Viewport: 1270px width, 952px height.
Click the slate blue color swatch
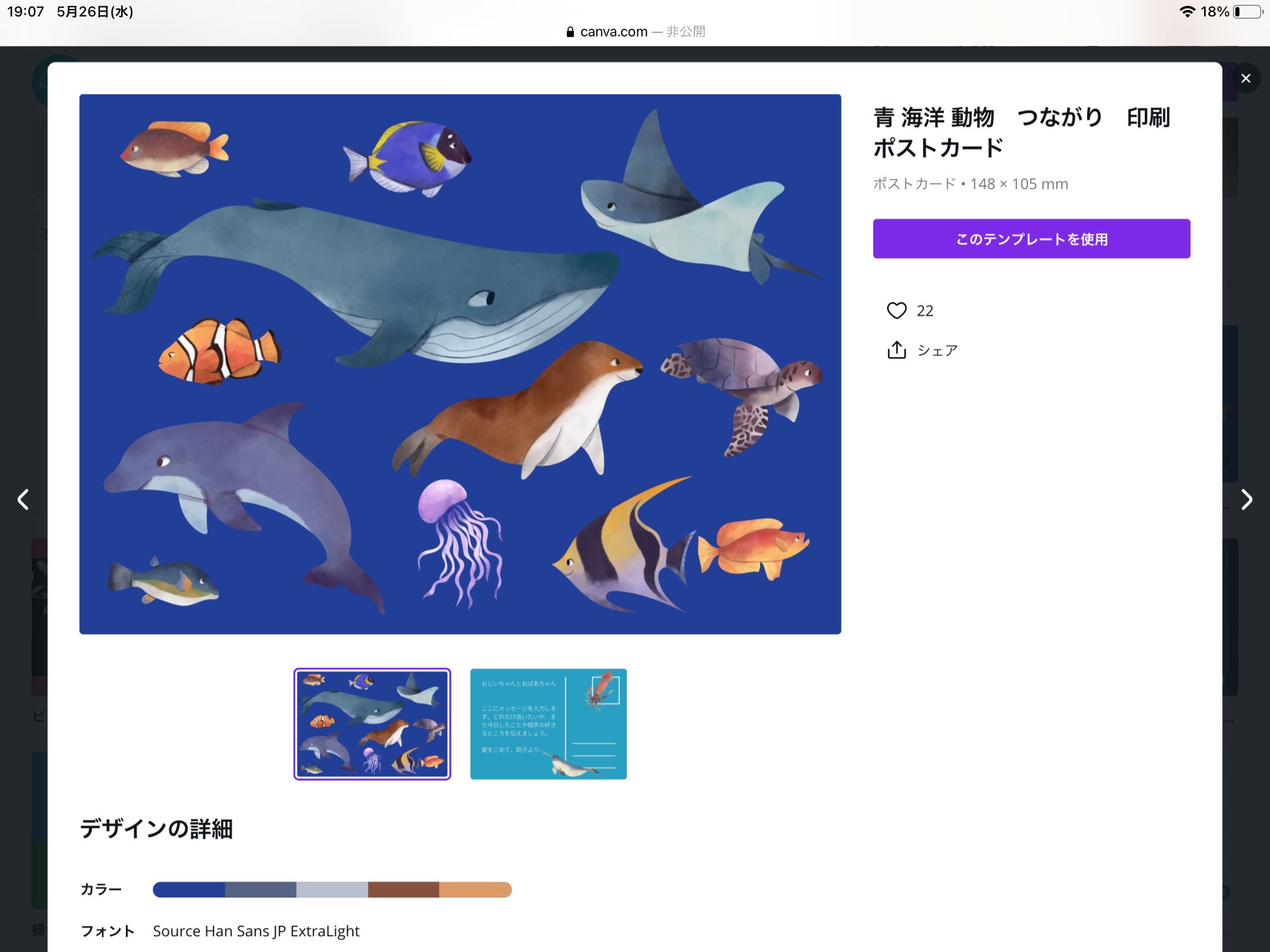coord(260,890)
